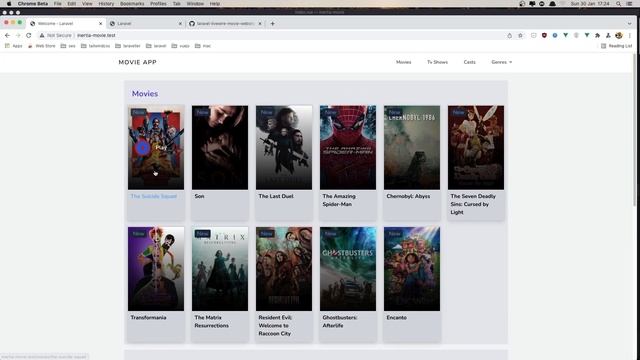
Task: Expand the Genres dropdown in the navbar
Action: coord(502,62)
